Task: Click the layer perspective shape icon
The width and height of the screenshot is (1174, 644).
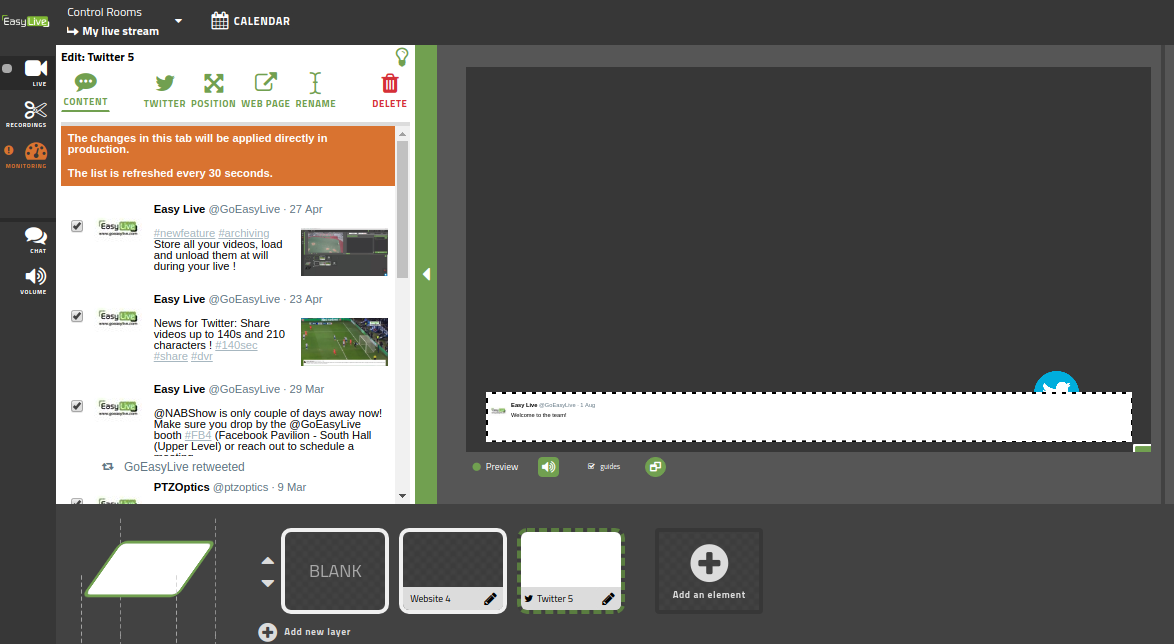Action: 150,569
